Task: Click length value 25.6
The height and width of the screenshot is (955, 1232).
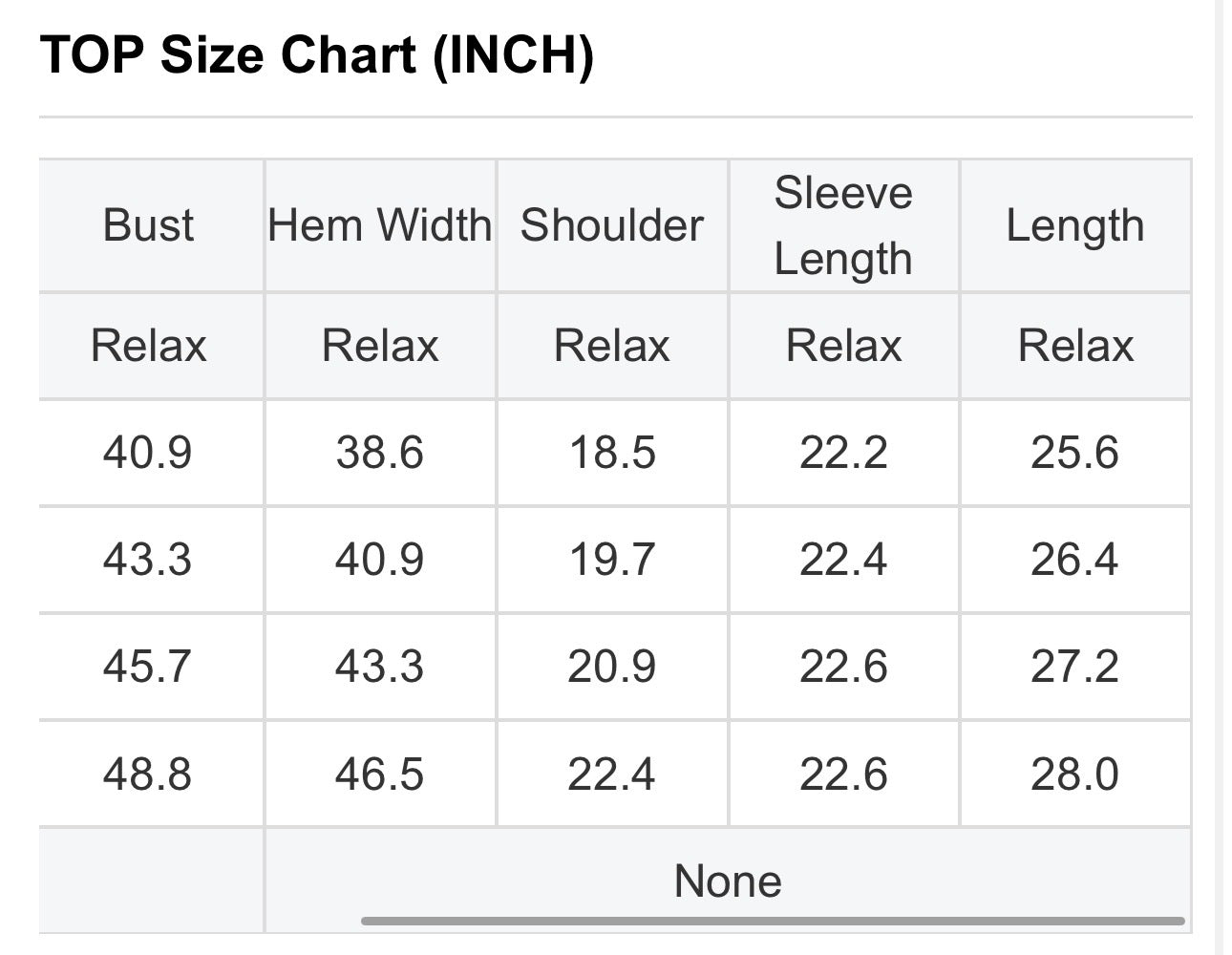Action: (x=1075, y=452)
